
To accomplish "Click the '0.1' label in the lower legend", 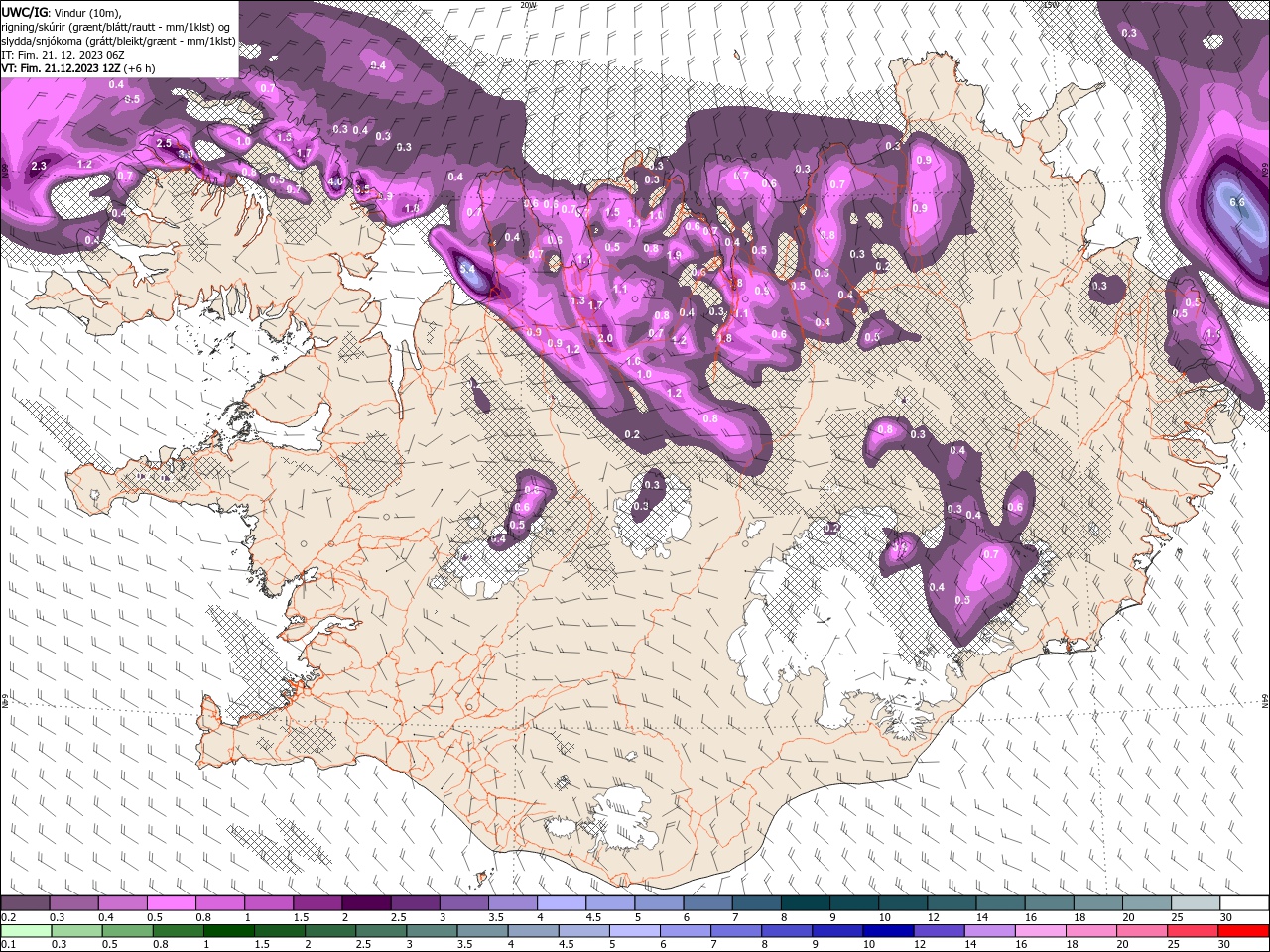I will pyautogui.click(x=8, y=945).
